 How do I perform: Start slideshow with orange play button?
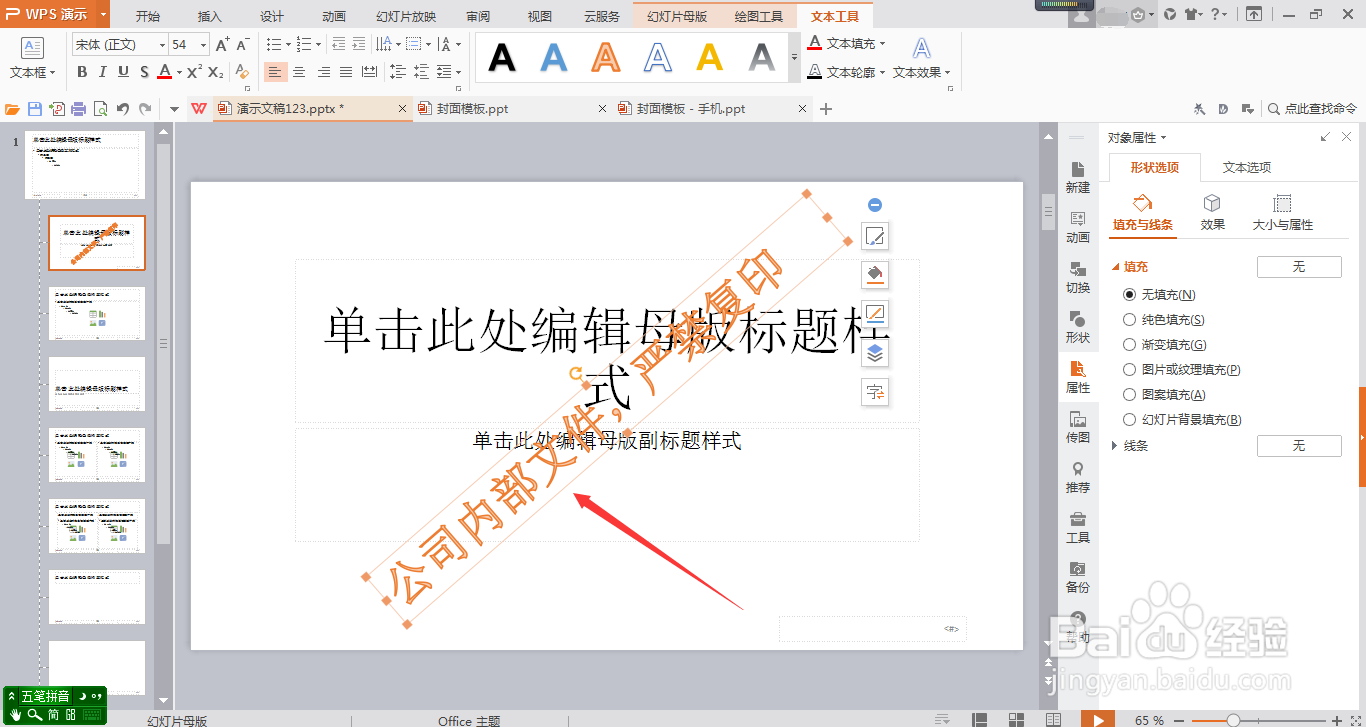click(1098, 719)
